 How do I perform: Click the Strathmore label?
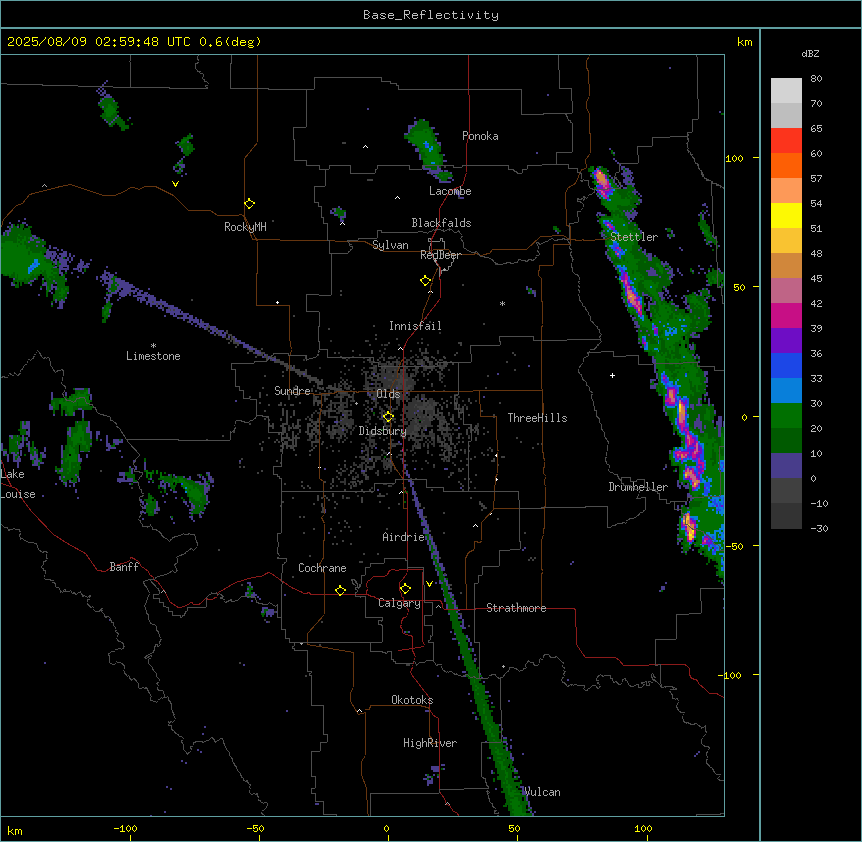tap(516, 608)
